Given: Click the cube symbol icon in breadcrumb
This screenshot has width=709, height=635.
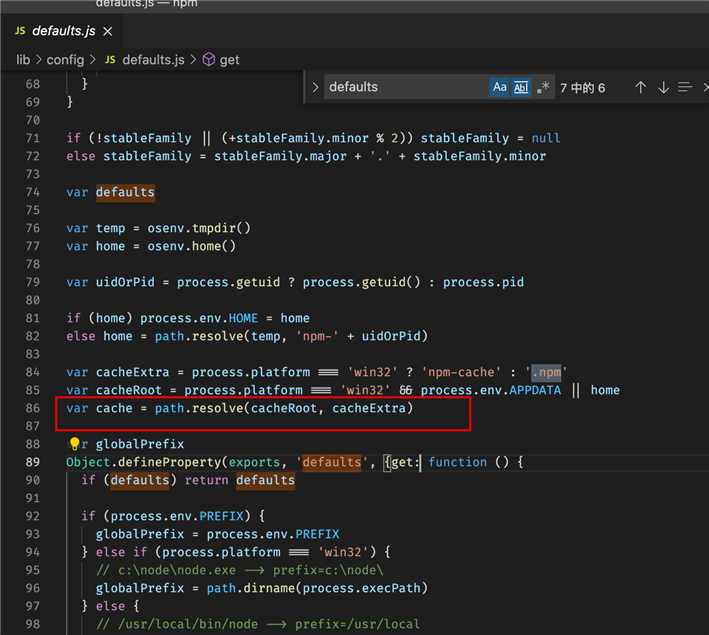Looking at the screenshot, I should [208, 59].
